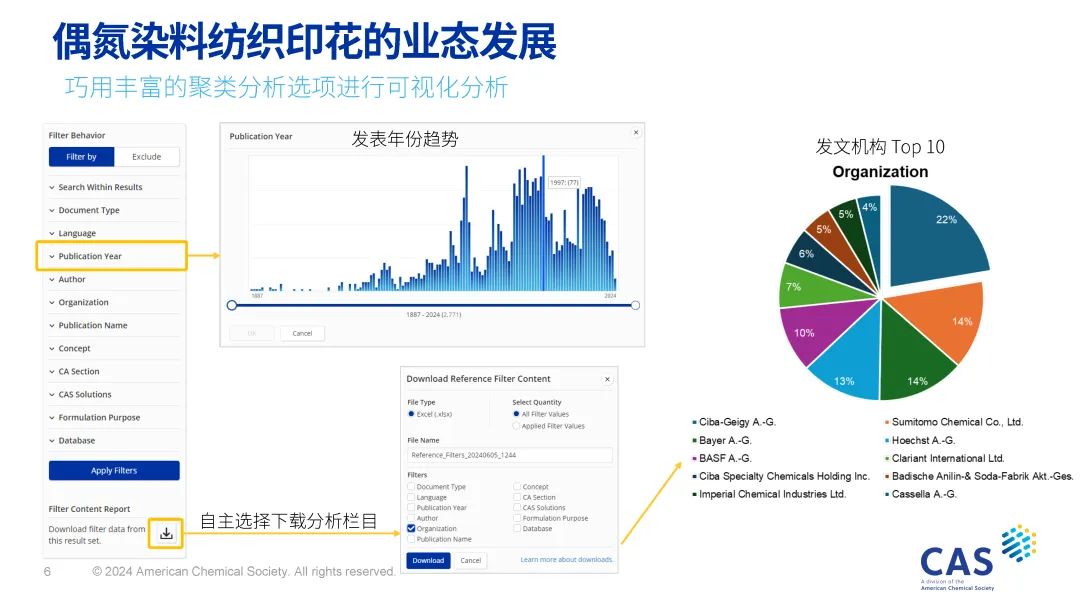
Task: Click the highlighted 1997 bar in chart
Action: 543,223
